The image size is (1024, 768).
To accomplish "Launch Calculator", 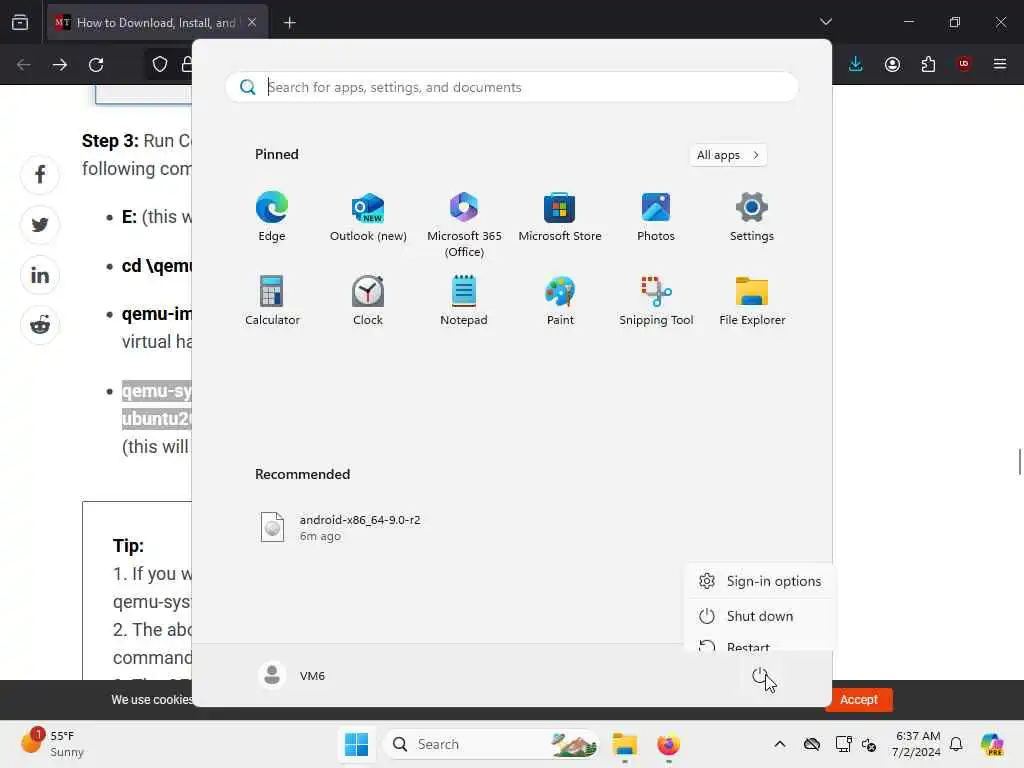I will pyautogui.click(x=272, y=300).
